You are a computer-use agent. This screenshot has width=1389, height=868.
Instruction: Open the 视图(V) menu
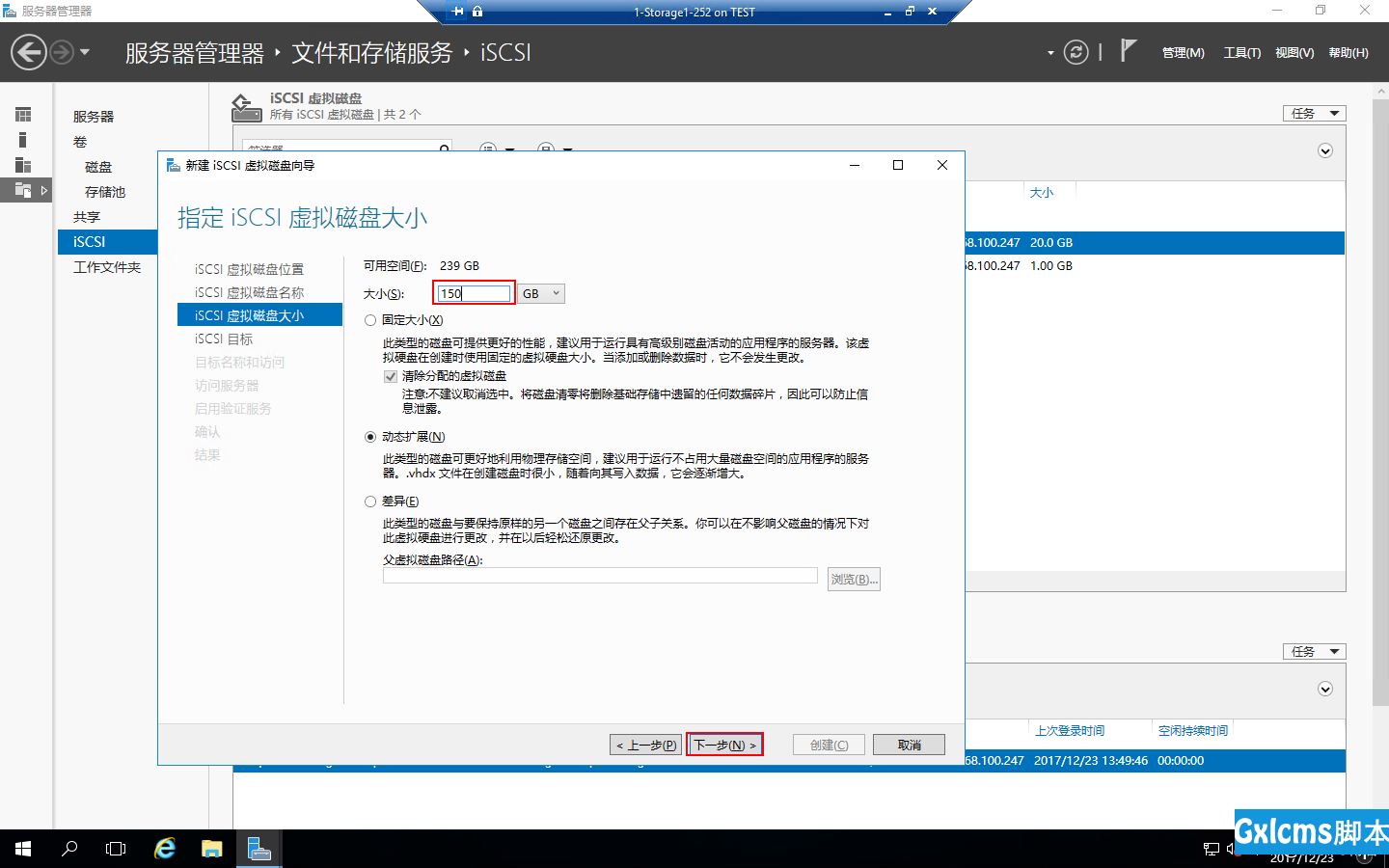(1294, 53)
